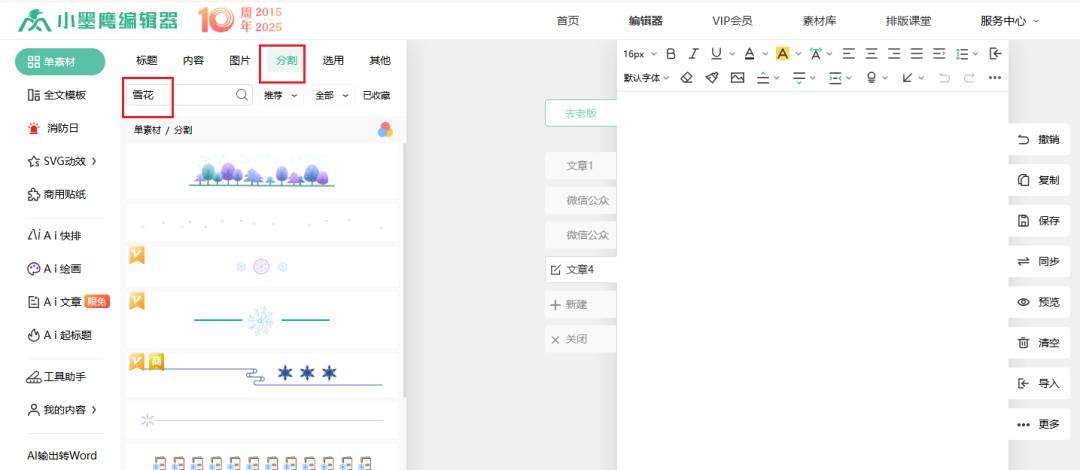The height and width of the screenshot is (470, 1080).
Task: Create a new article with 新建
Action: coord(581,305)
